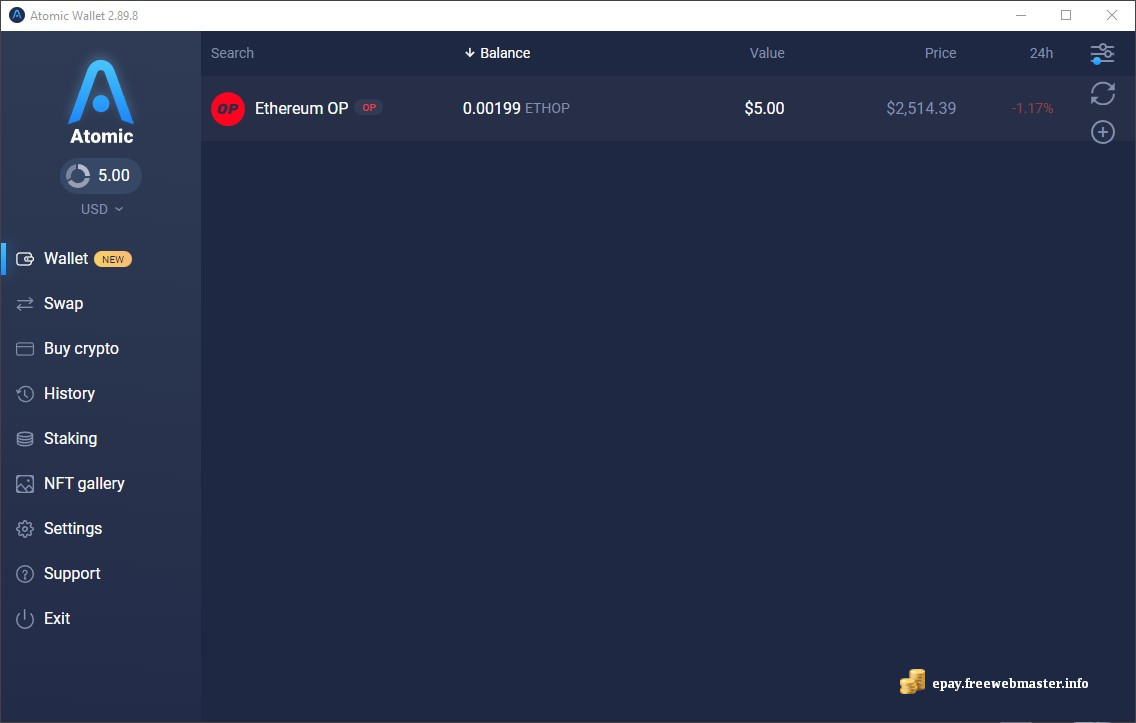Click the $5.00 value cell

coord(764,108)
